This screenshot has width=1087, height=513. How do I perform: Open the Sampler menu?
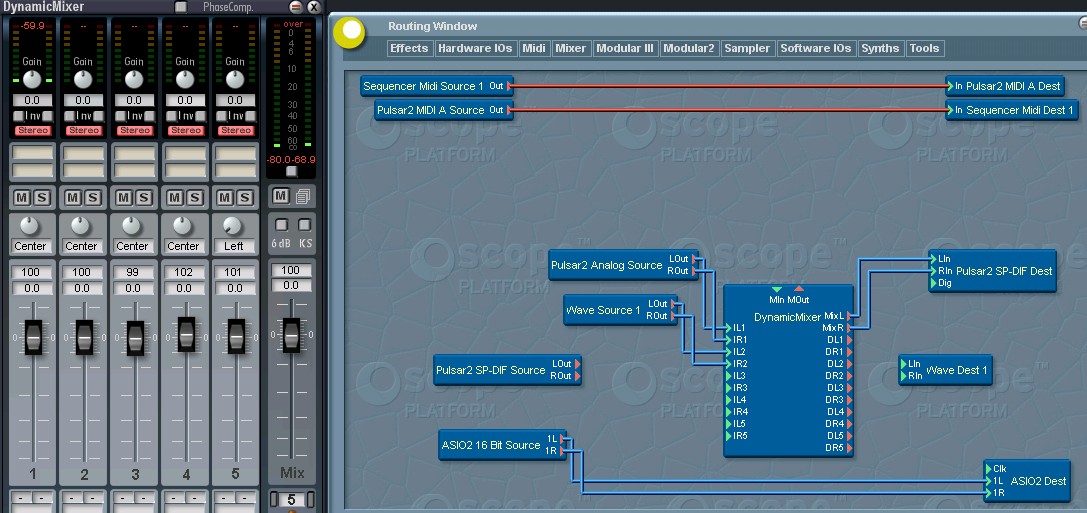pos(747,49)
